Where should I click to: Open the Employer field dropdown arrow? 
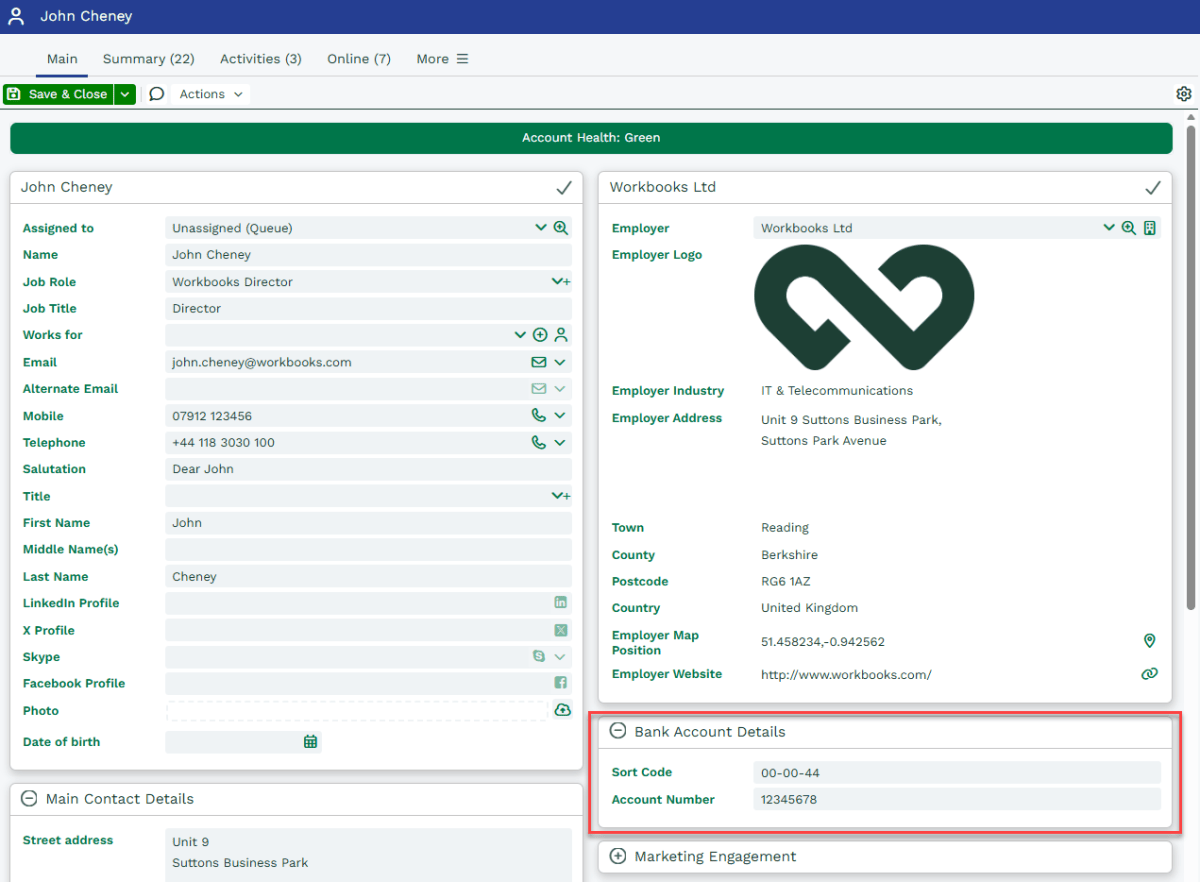click(1109, 228)
